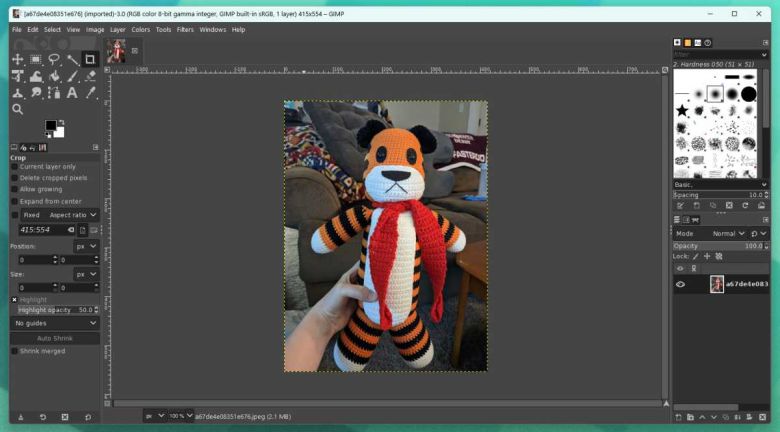Screen dimensions: 780x432
Task: Select the Eraser tool
Action: (x=90, y=76)
